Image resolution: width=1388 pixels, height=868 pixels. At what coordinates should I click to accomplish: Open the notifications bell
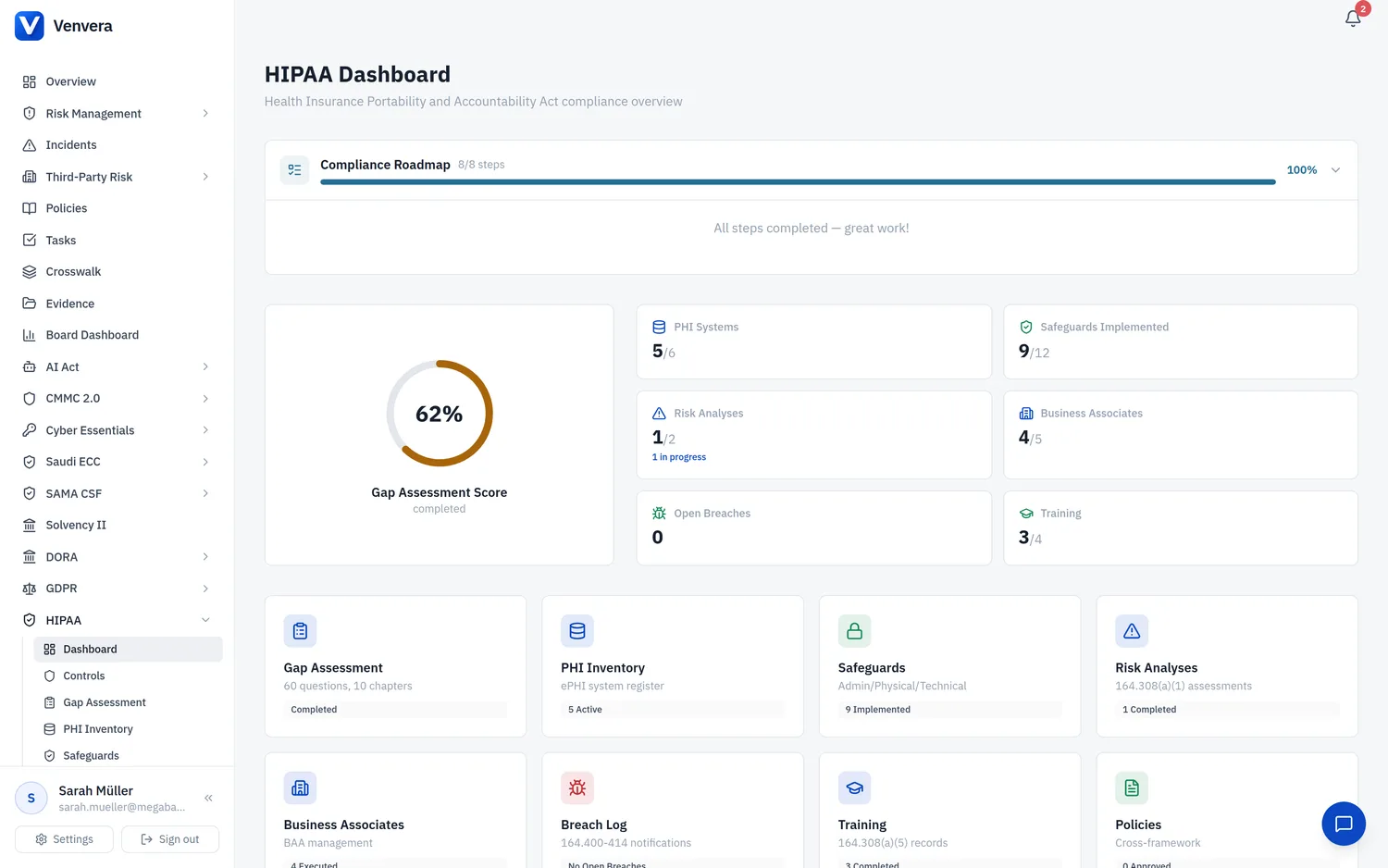click(1353, 18)
